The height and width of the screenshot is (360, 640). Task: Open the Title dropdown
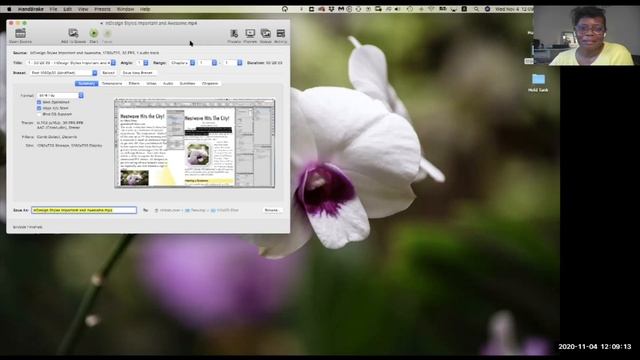click(71, 63)
